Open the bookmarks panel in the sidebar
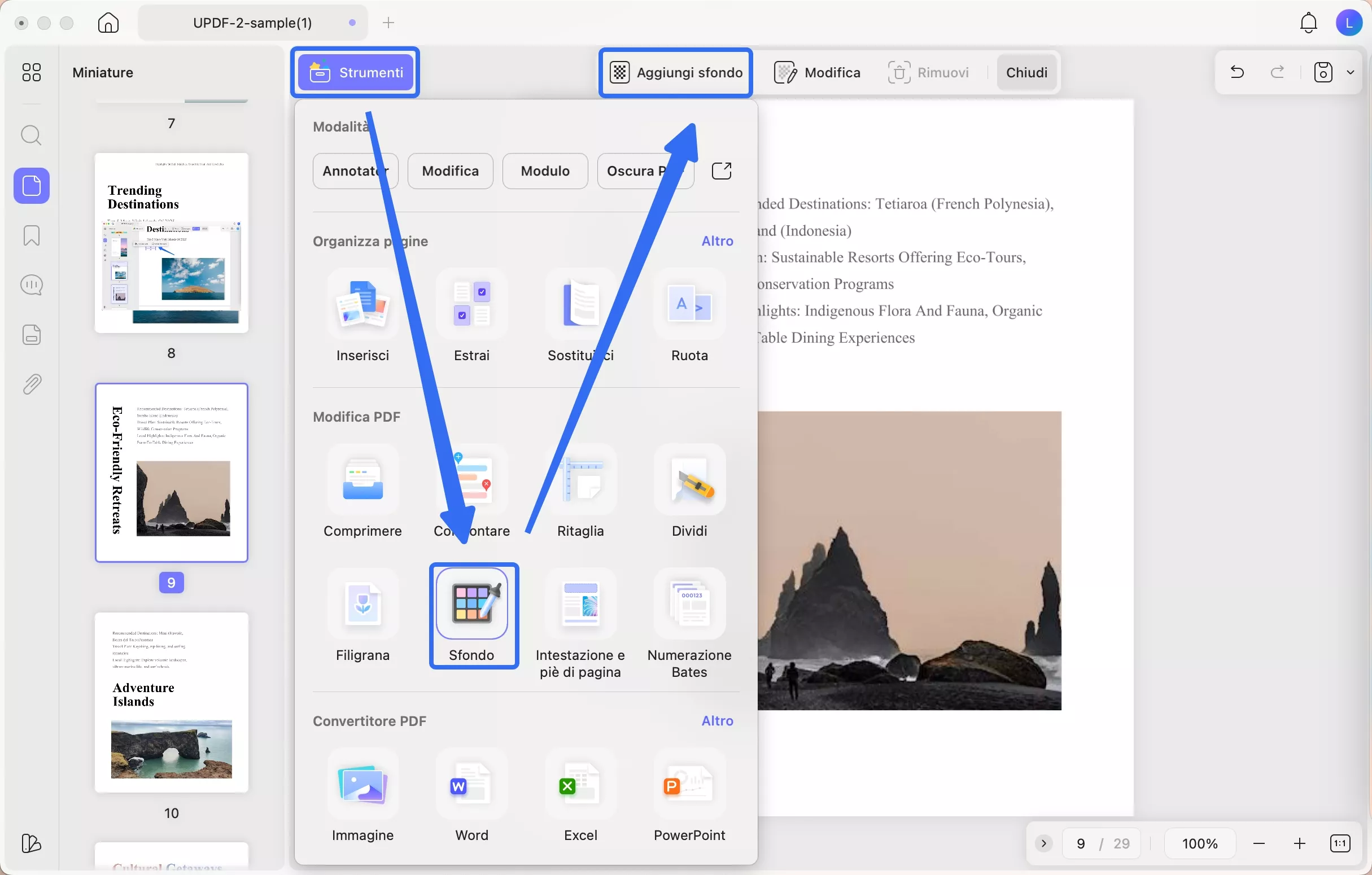 32,235
